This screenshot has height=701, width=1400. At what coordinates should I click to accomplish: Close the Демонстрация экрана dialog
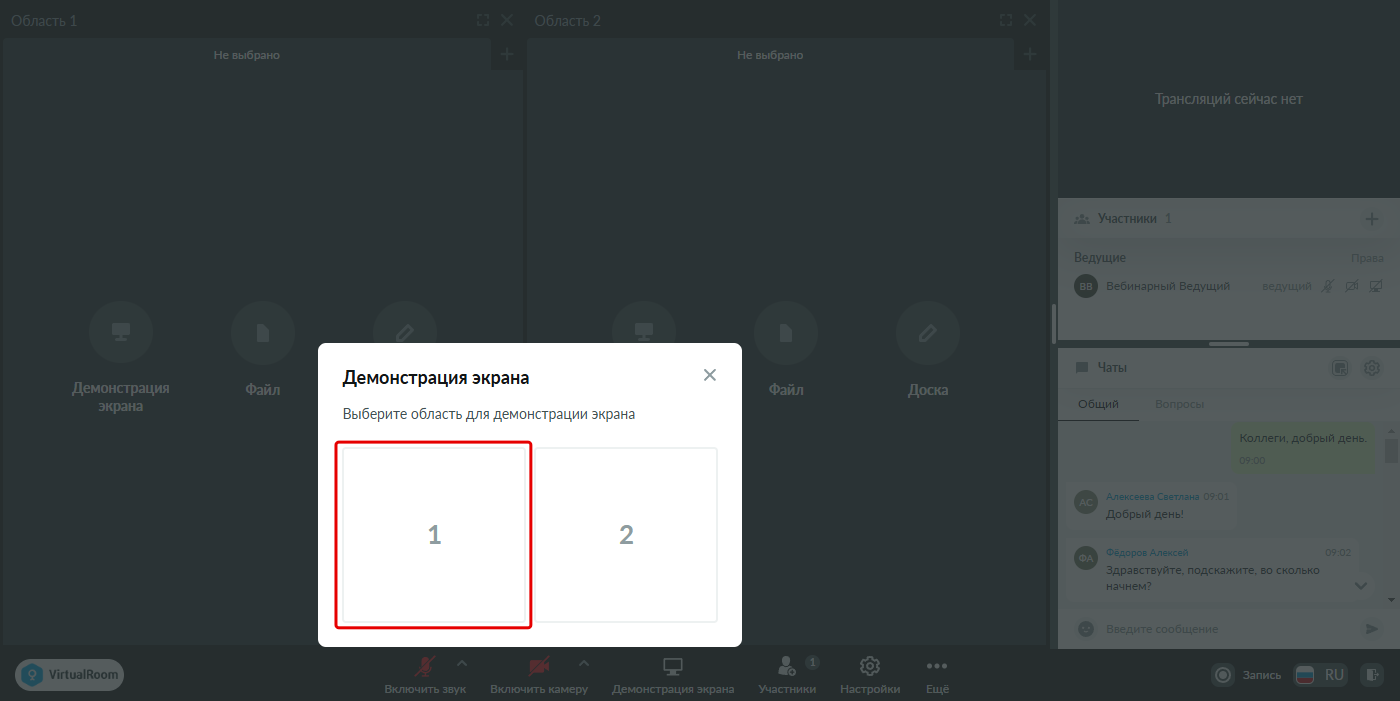pyautogui.click(x=710, y=375)
